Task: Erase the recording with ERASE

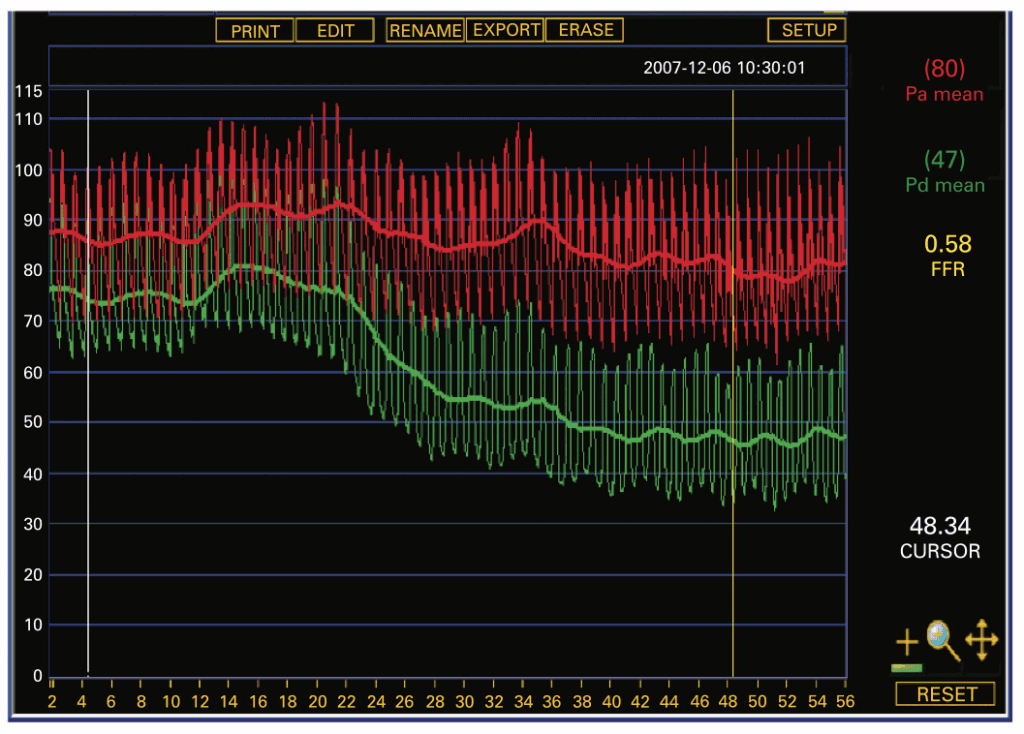Action: 585,30
